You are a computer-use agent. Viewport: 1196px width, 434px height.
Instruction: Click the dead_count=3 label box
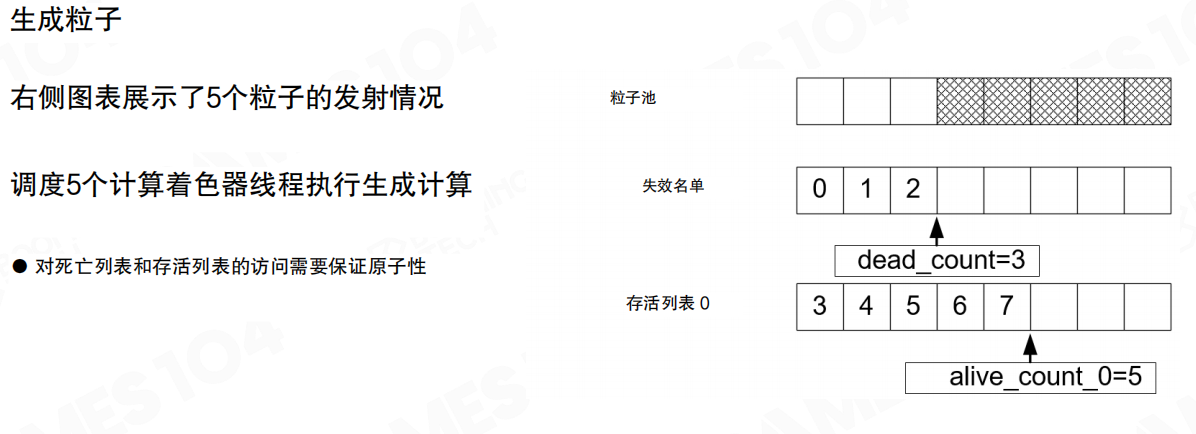937,261
